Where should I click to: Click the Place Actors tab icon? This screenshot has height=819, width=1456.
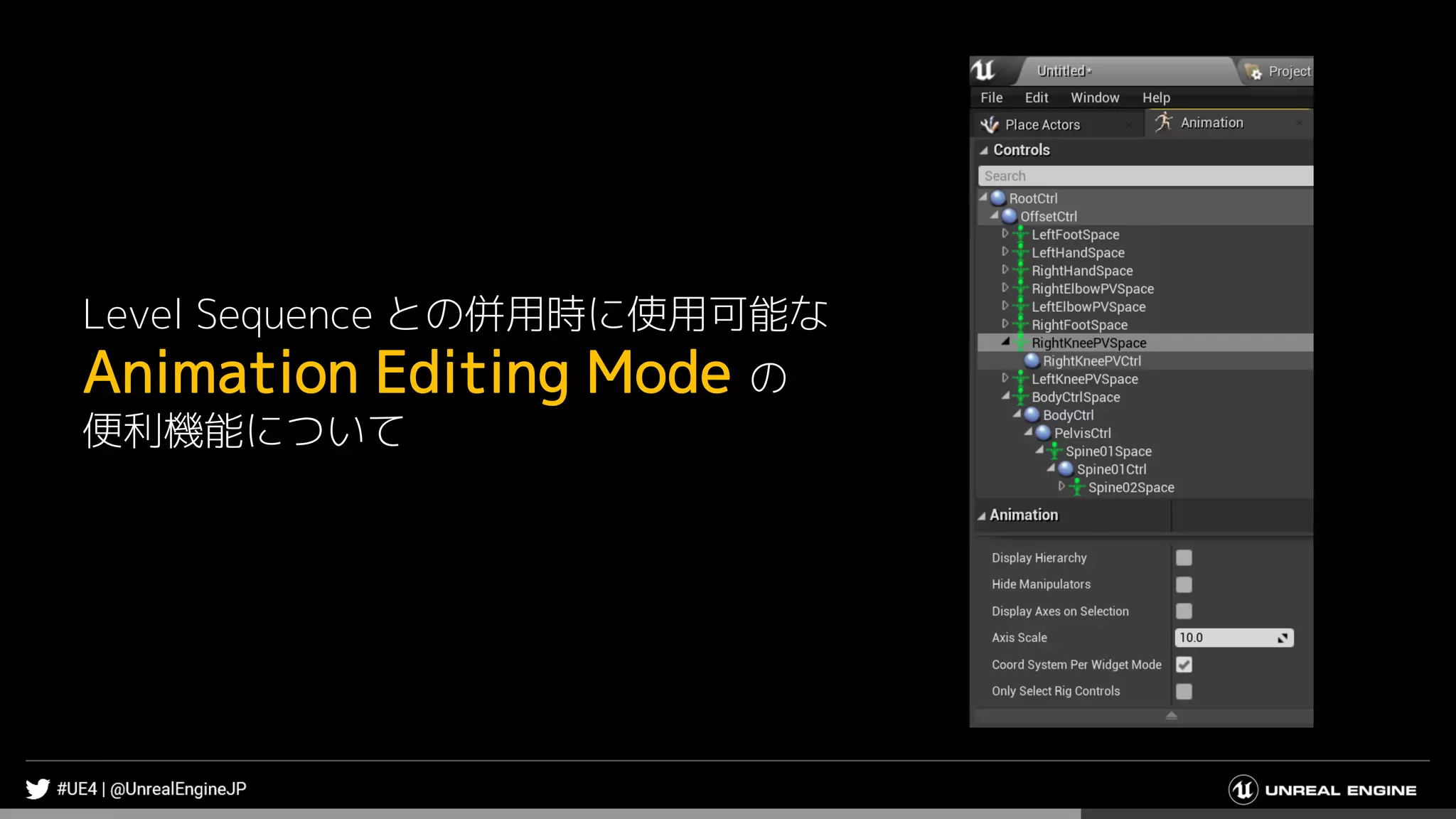[990, 125]
